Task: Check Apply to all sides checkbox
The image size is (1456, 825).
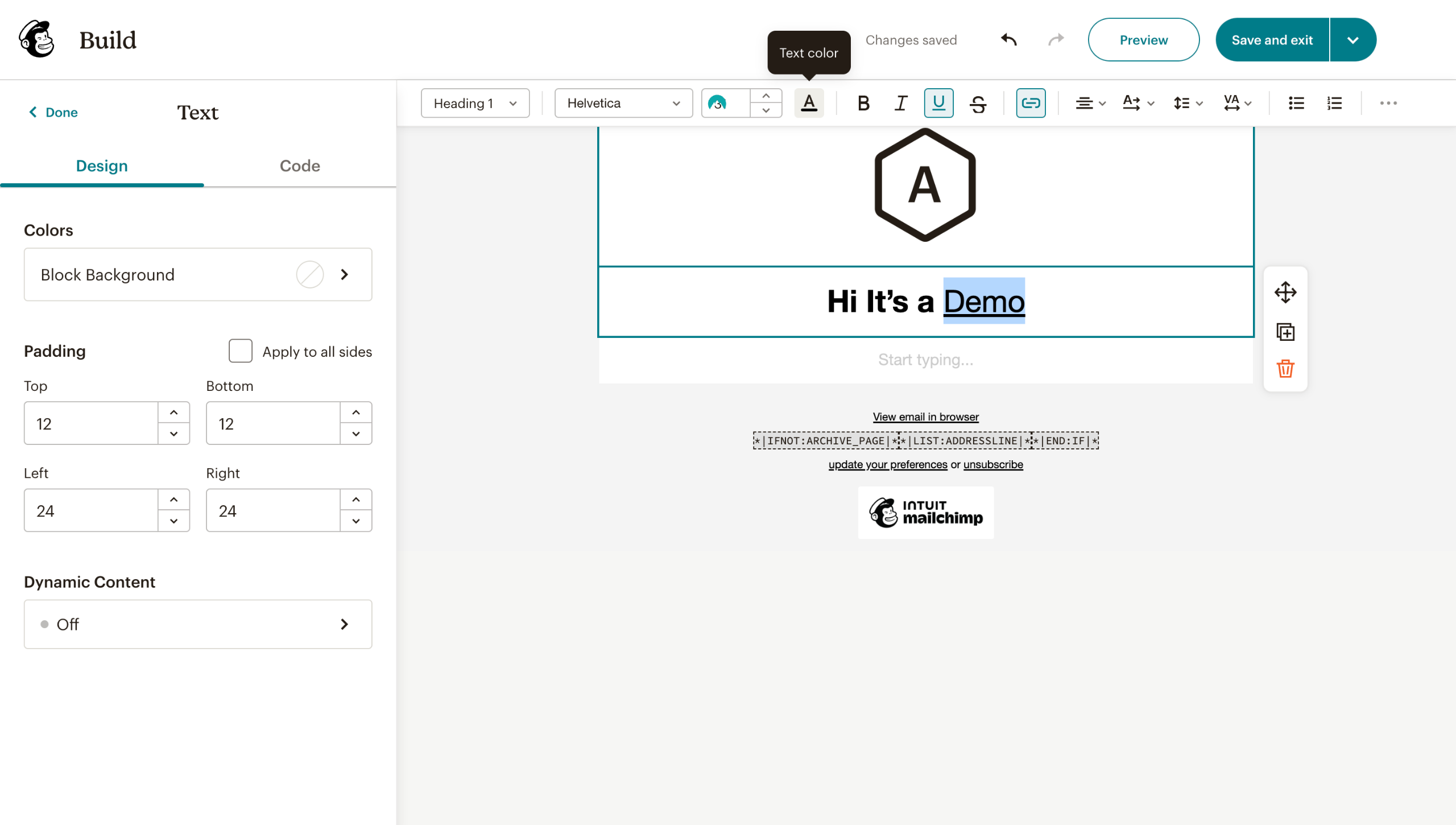Action: point(241,351)
